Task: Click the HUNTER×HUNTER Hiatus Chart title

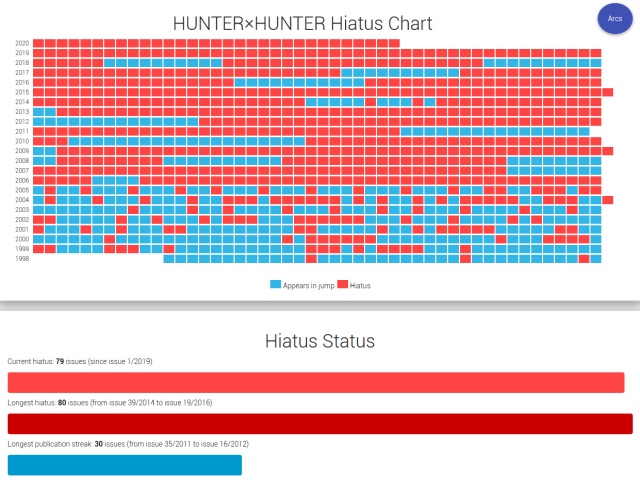Action: [303, 22]
